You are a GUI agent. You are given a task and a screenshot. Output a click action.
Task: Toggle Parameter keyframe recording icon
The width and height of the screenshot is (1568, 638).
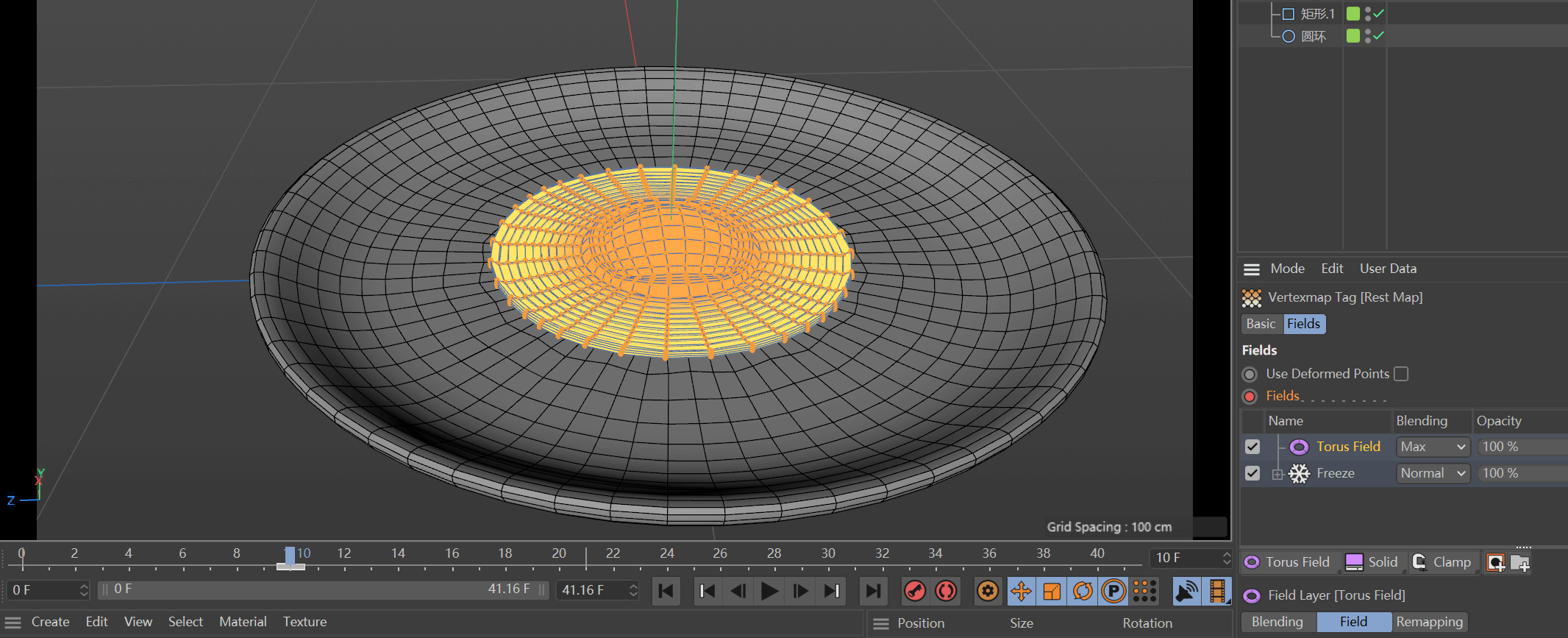[x=1113, y=591]
